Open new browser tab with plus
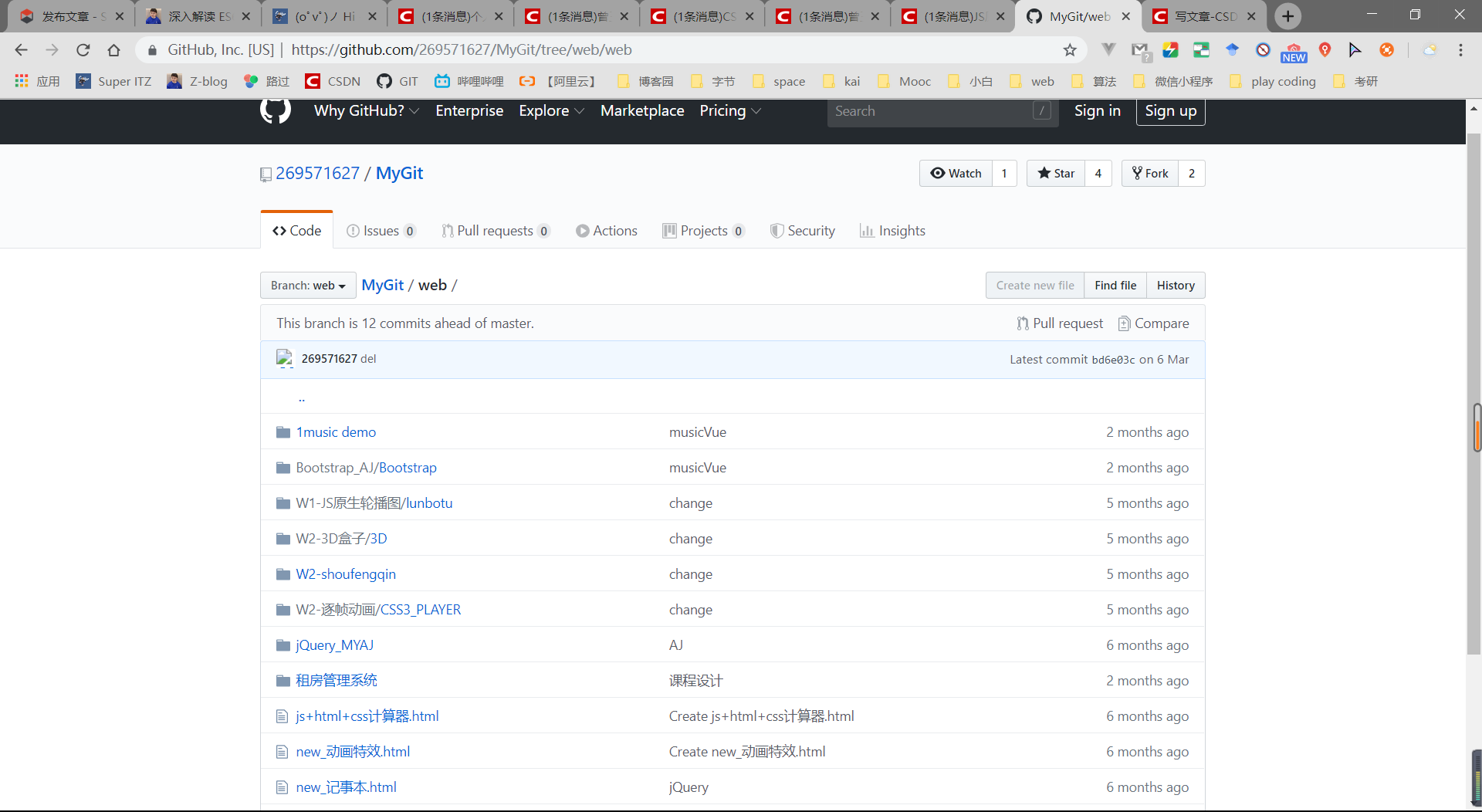The height and width of the screenshot is (812, 1482). (1287, 16)
